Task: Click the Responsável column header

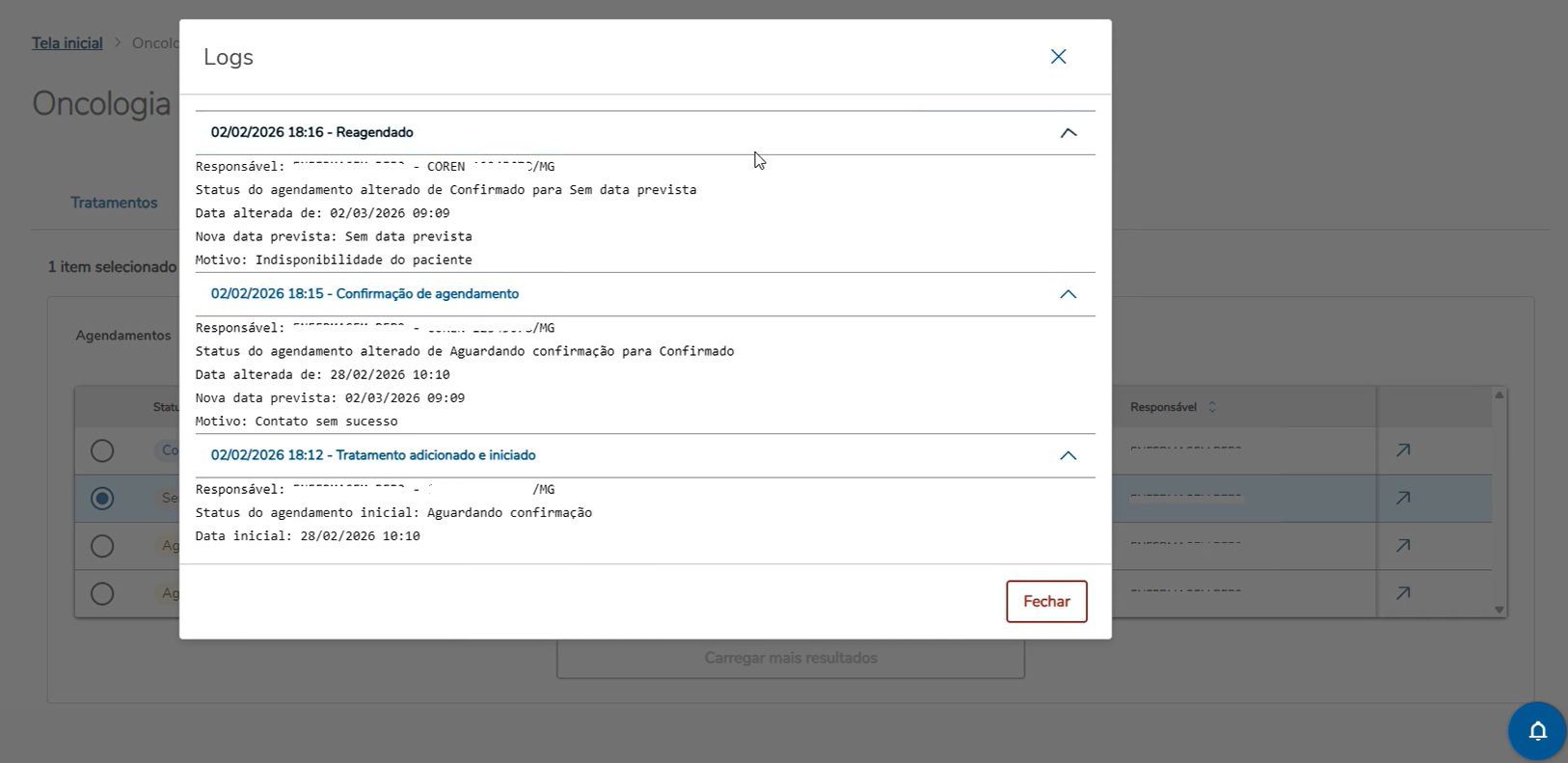Action: (1163, 407)
